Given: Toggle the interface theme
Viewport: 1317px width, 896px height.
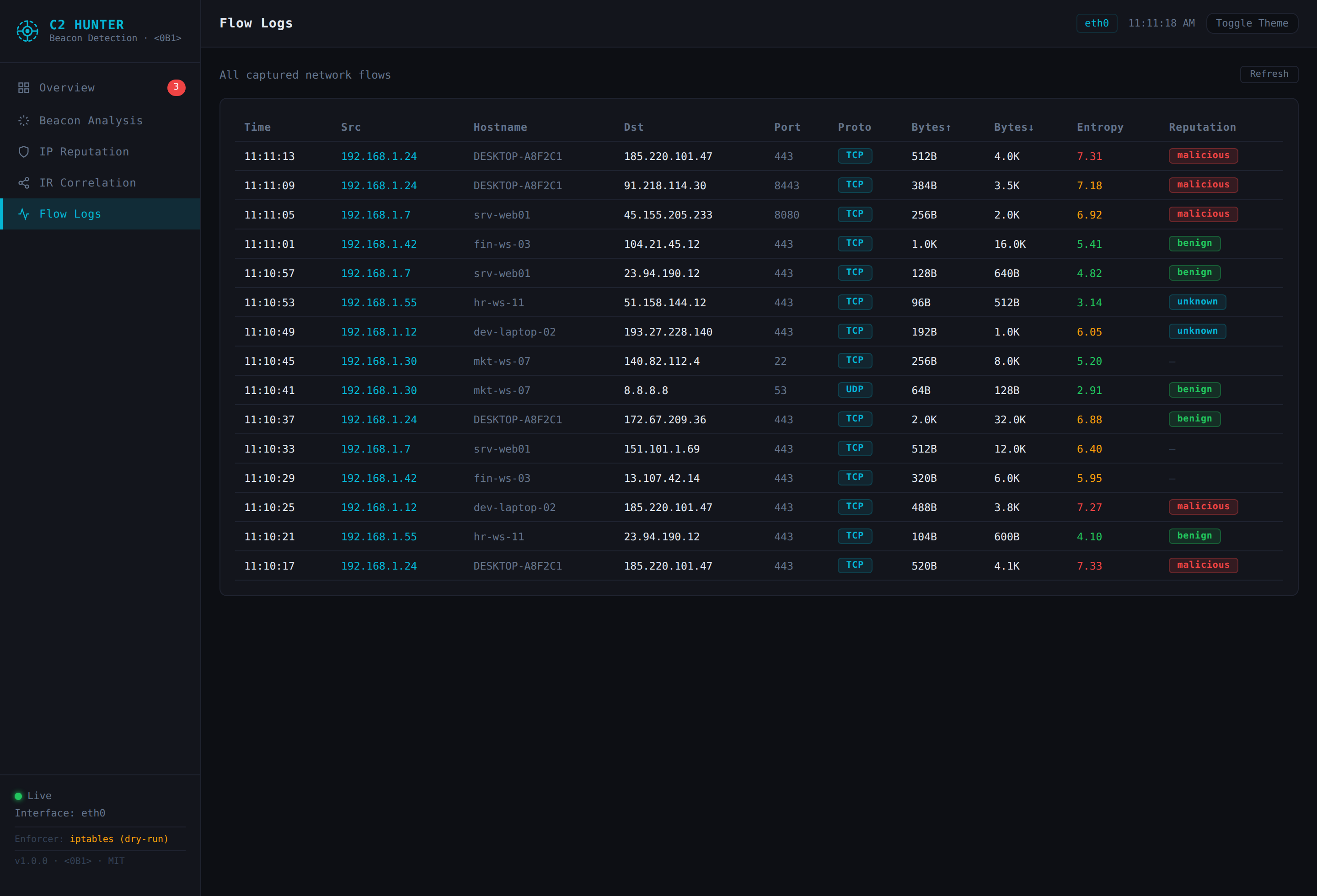Looking at the screenshot, I should (1252, 23).
